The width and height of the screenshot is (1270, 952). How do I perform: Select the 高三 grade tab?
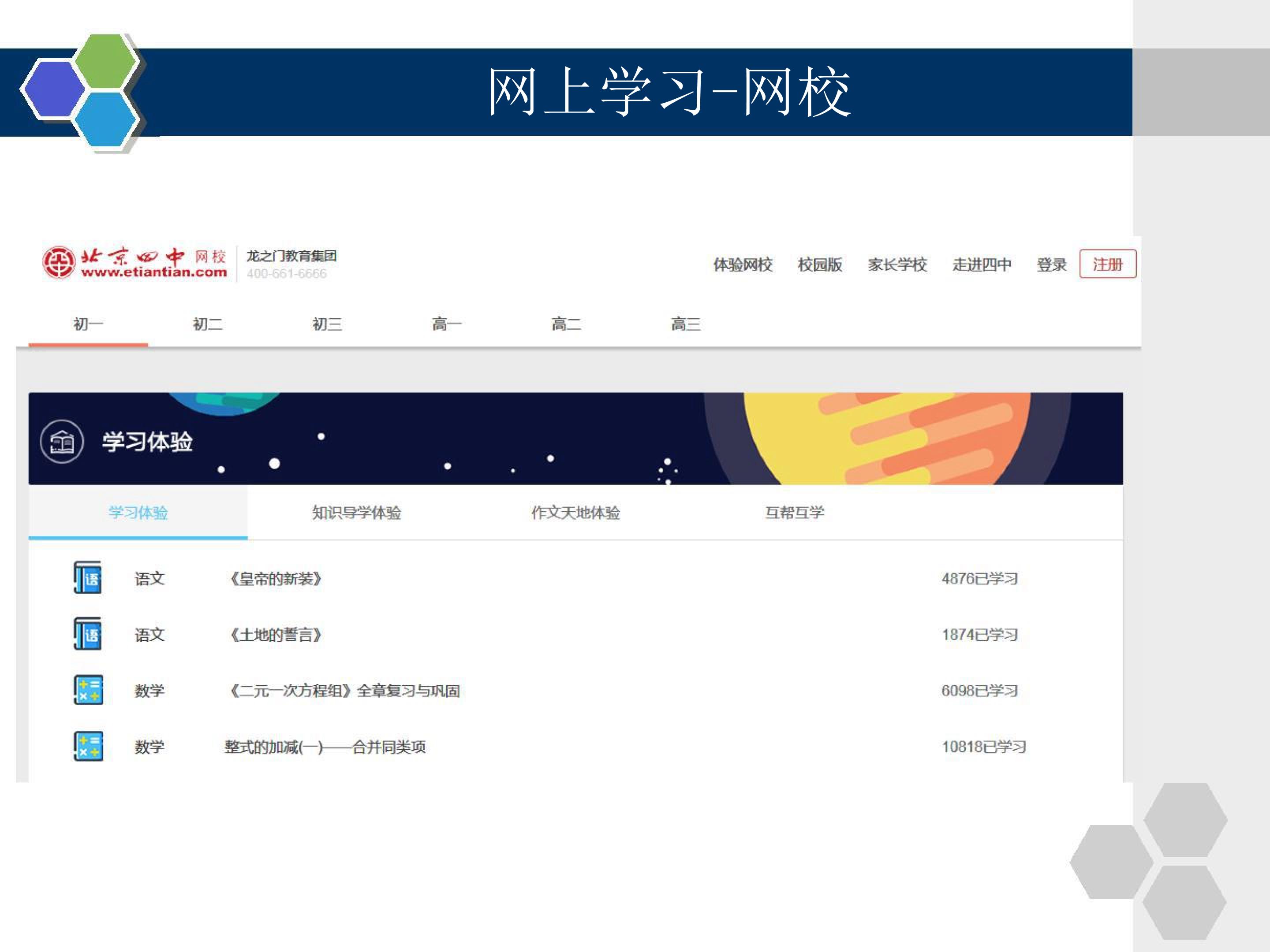[x=686, y=324]
